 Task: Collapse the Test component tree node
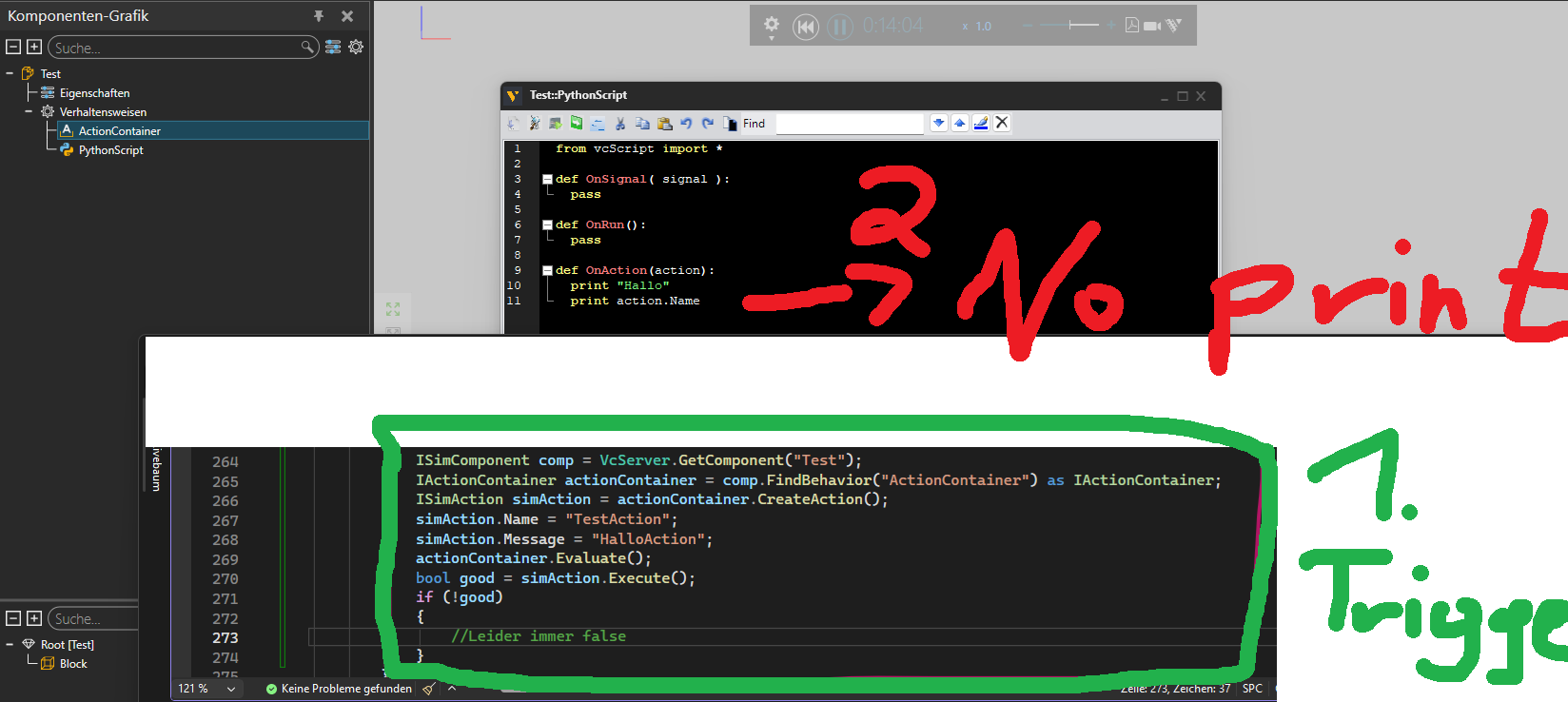coord(10,73)
